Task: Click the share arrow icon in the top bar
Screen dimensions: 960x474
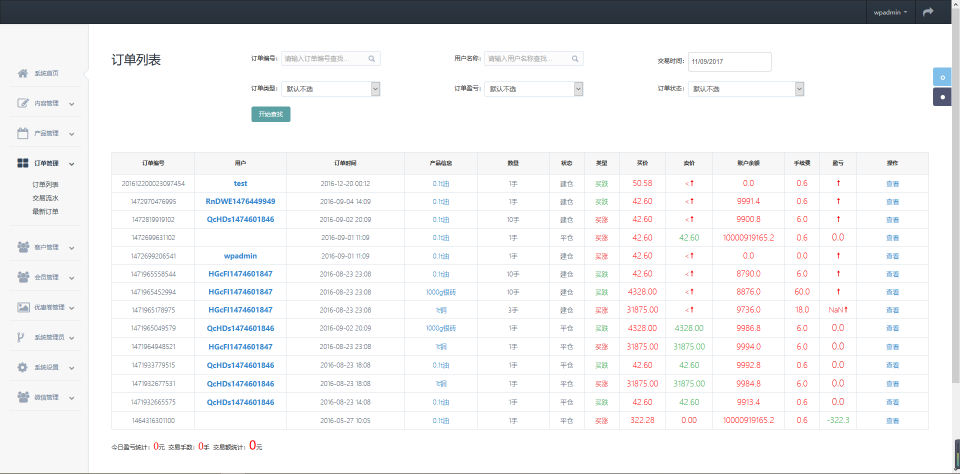Action: point(928,12)
